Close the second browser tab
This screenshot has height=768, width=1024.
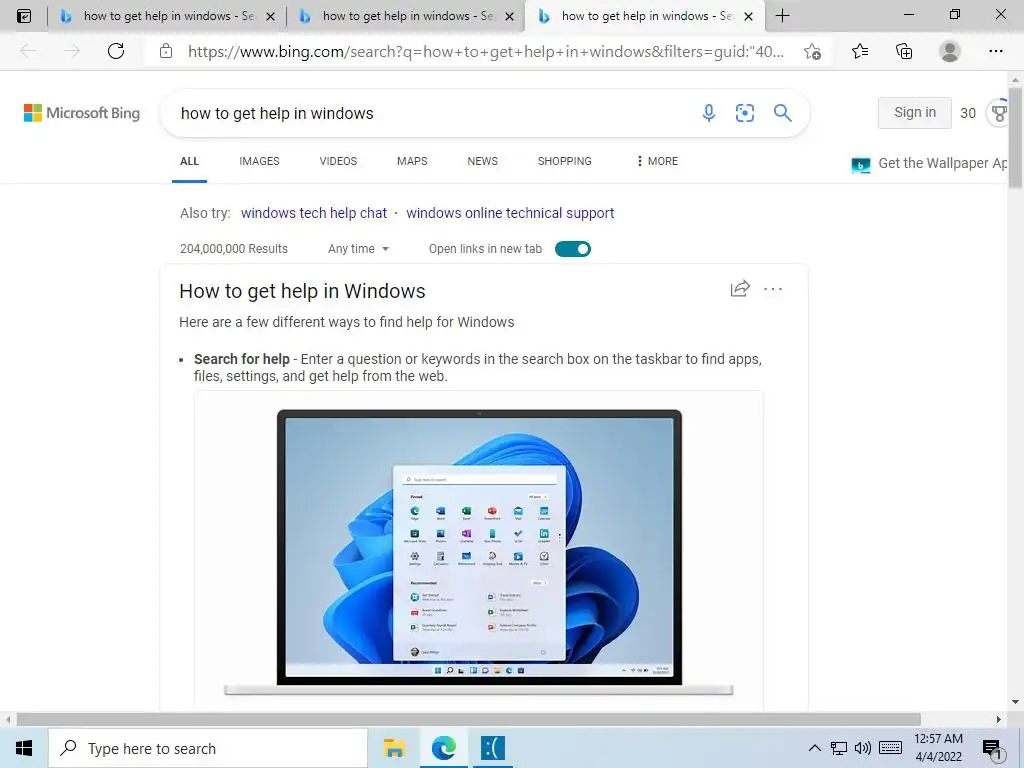[510, 16]
